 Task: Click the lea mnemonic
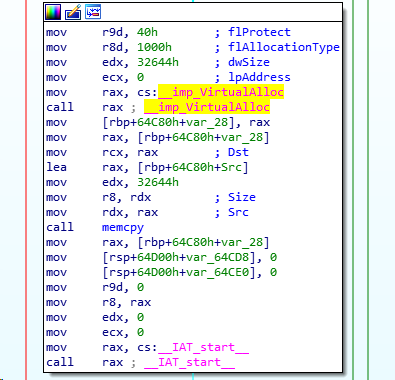56,167
